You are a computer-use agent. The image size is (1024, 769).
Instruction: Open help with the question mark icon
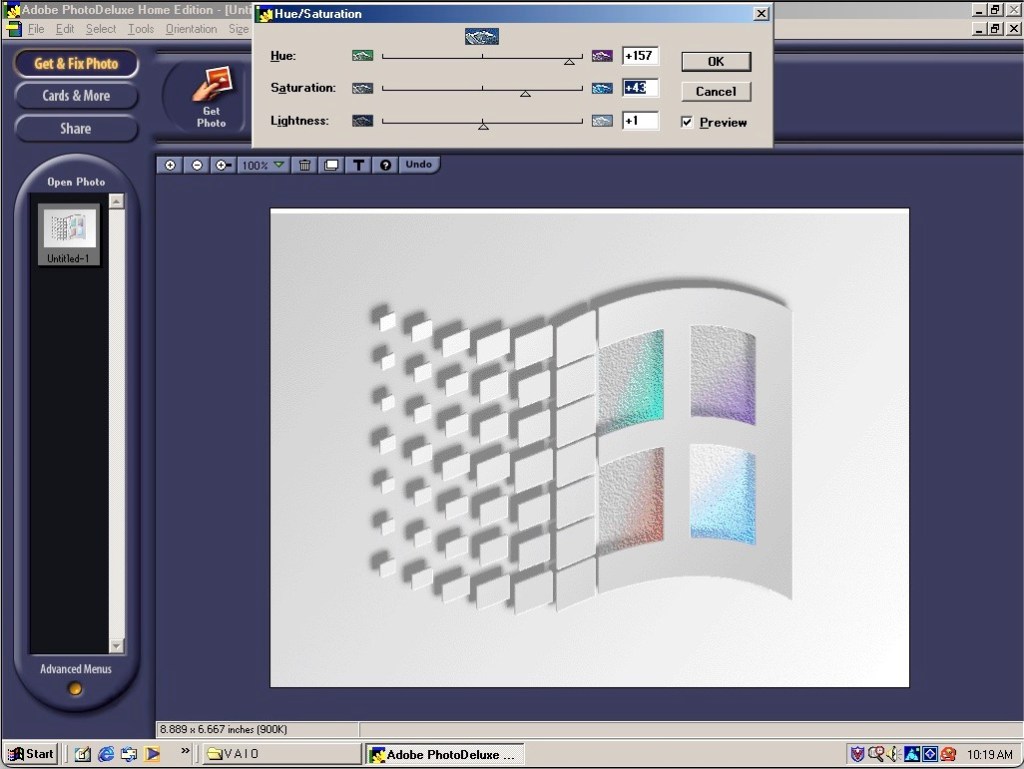[x=385, y=165]
